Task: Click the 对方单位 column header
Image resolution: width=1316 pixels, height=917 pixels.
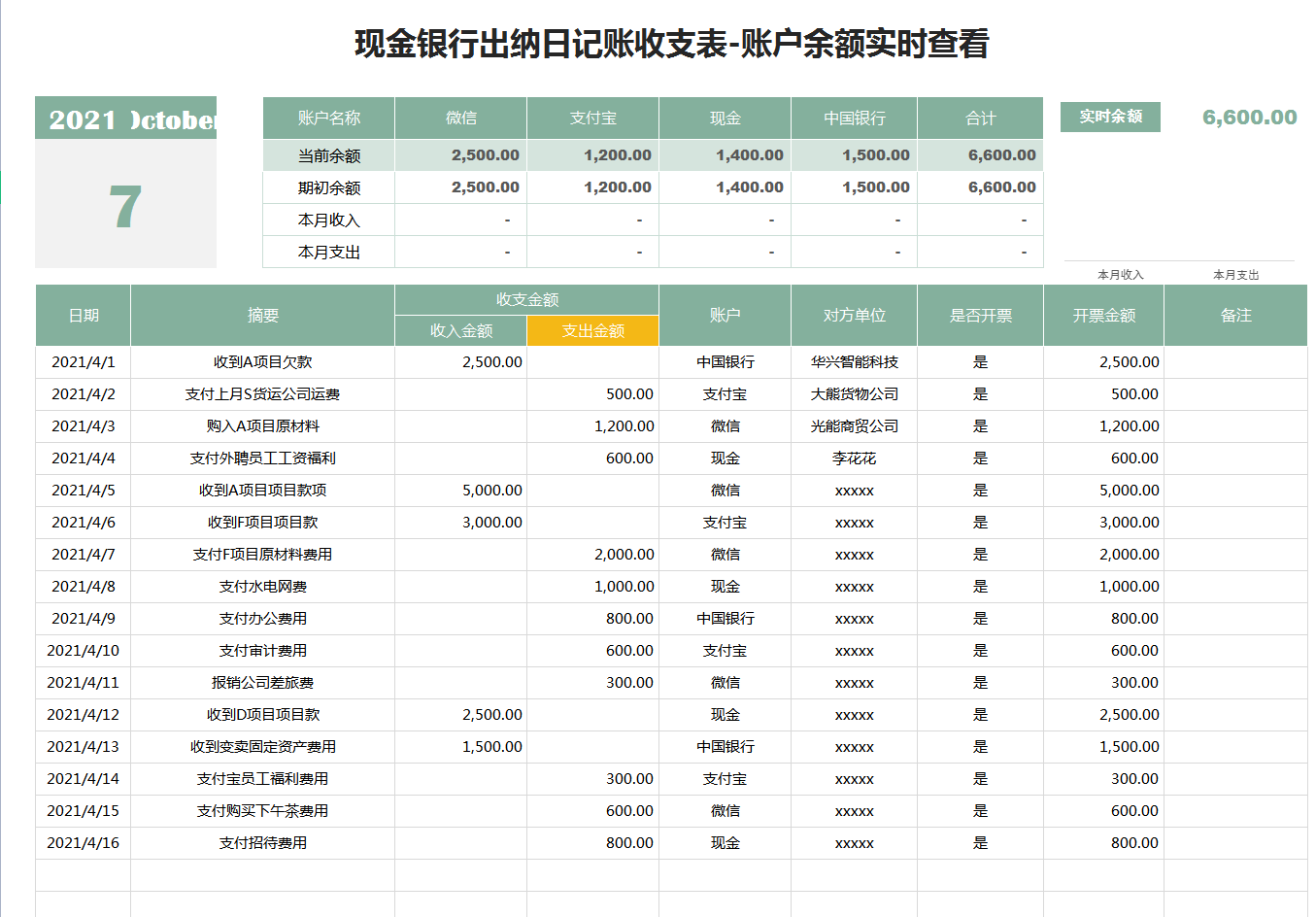Action: (x=854, y=316)
